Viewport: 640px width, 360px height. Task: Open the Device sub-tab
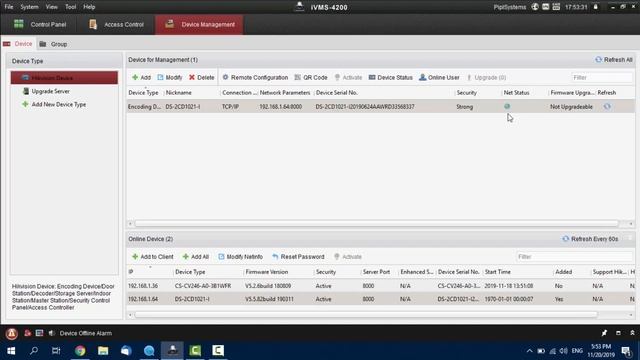coord(18,44)
